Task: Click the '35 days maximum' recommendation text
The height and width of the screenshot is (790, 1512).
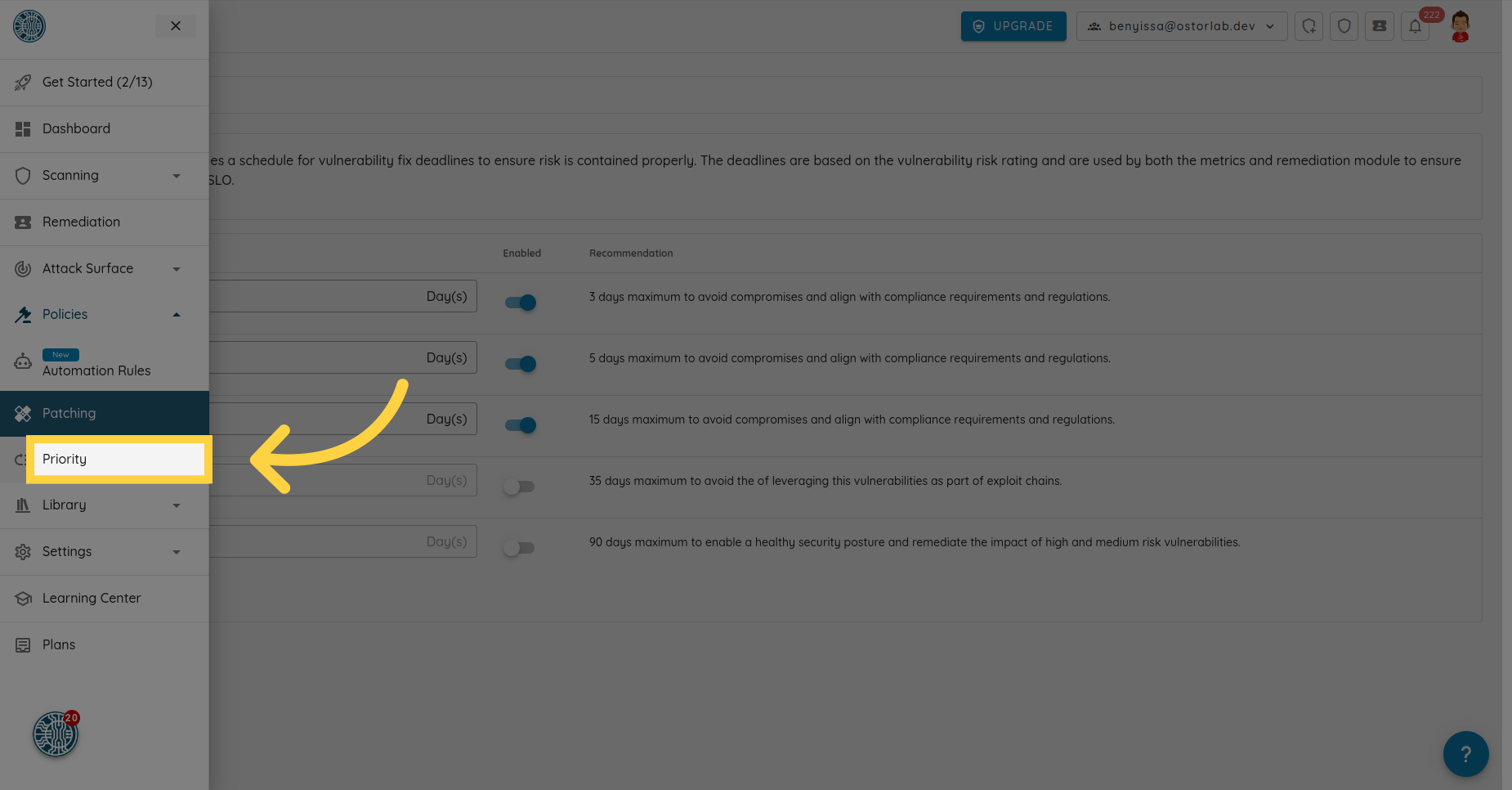Action: (825, 481)
